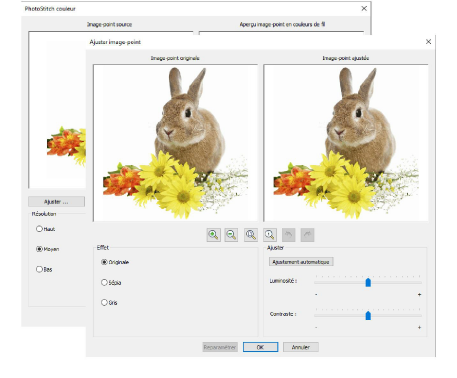
Task: Close the PhotoStitch couleur window
Action: point(364,9)
